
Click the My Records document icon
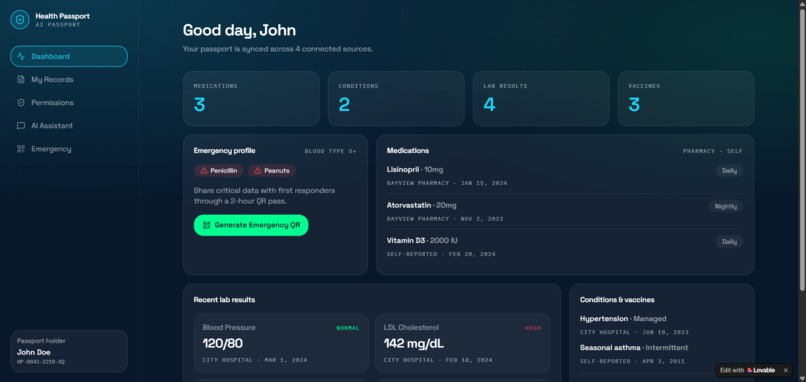click(21, 80)
